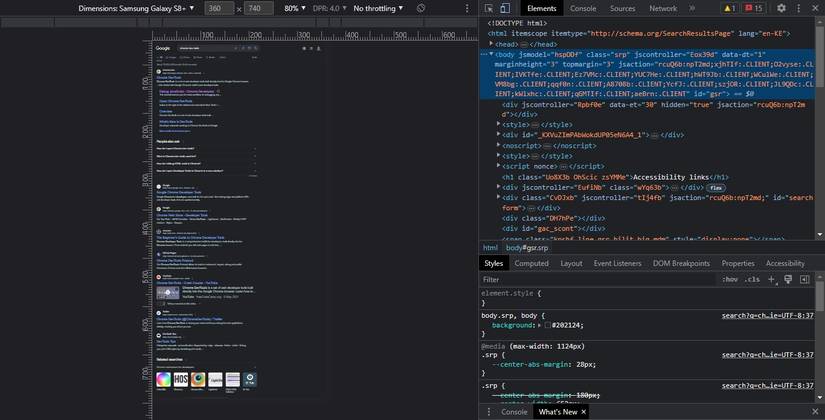Activate the inspect element picker tool
This screenshot has width=825, height=420.
coord(489,8)
